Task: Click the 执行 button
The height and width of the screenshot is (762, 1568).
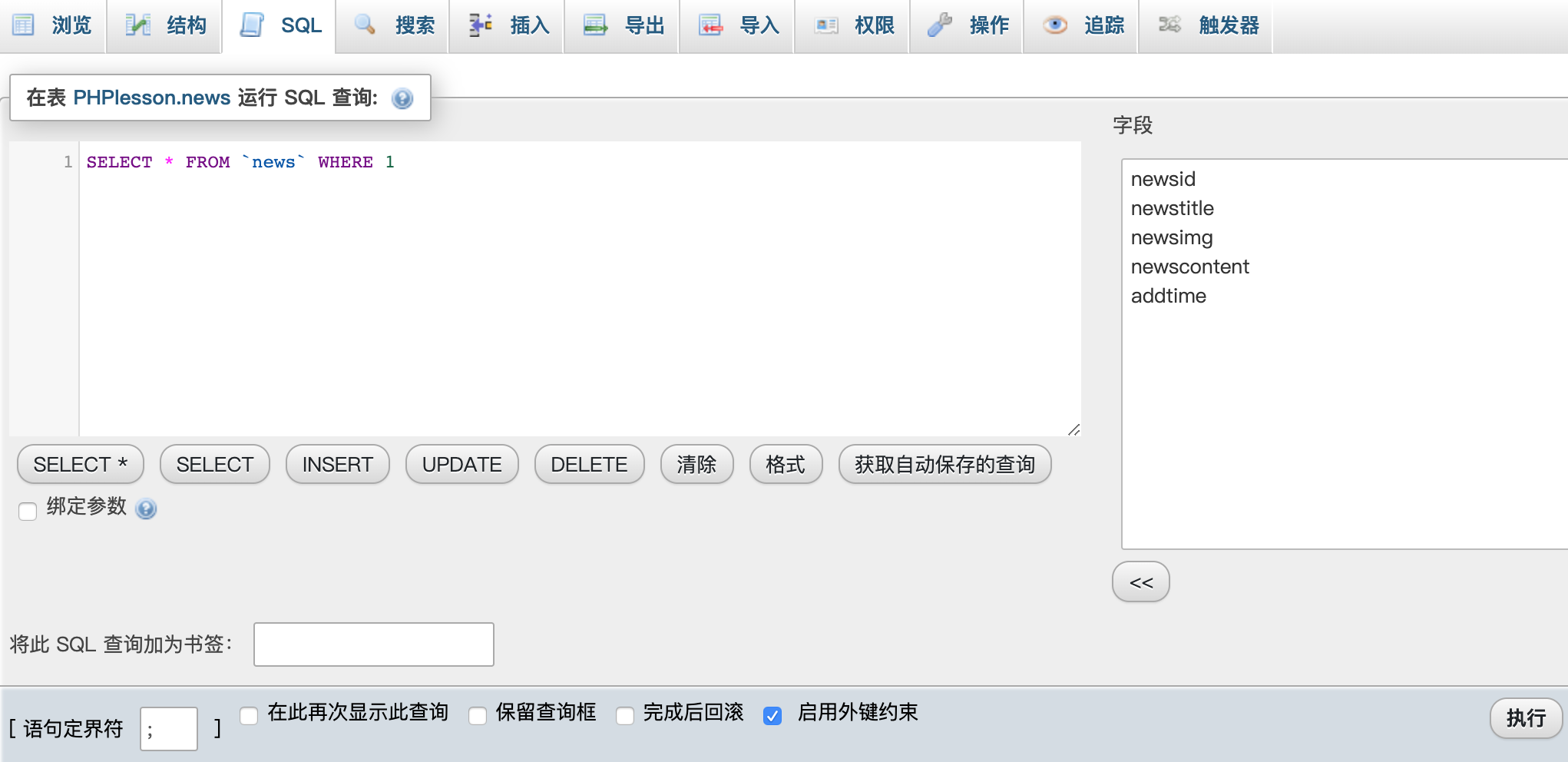Action: pos(1527,718)
